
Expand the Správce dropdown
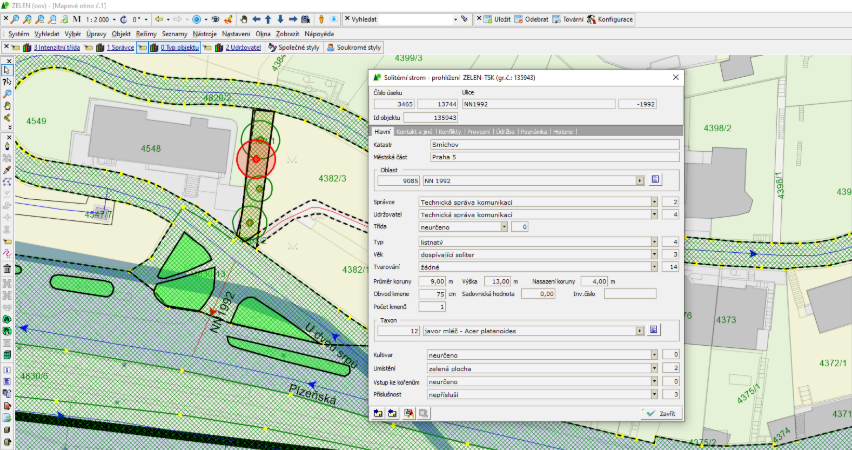pos(654,202)
